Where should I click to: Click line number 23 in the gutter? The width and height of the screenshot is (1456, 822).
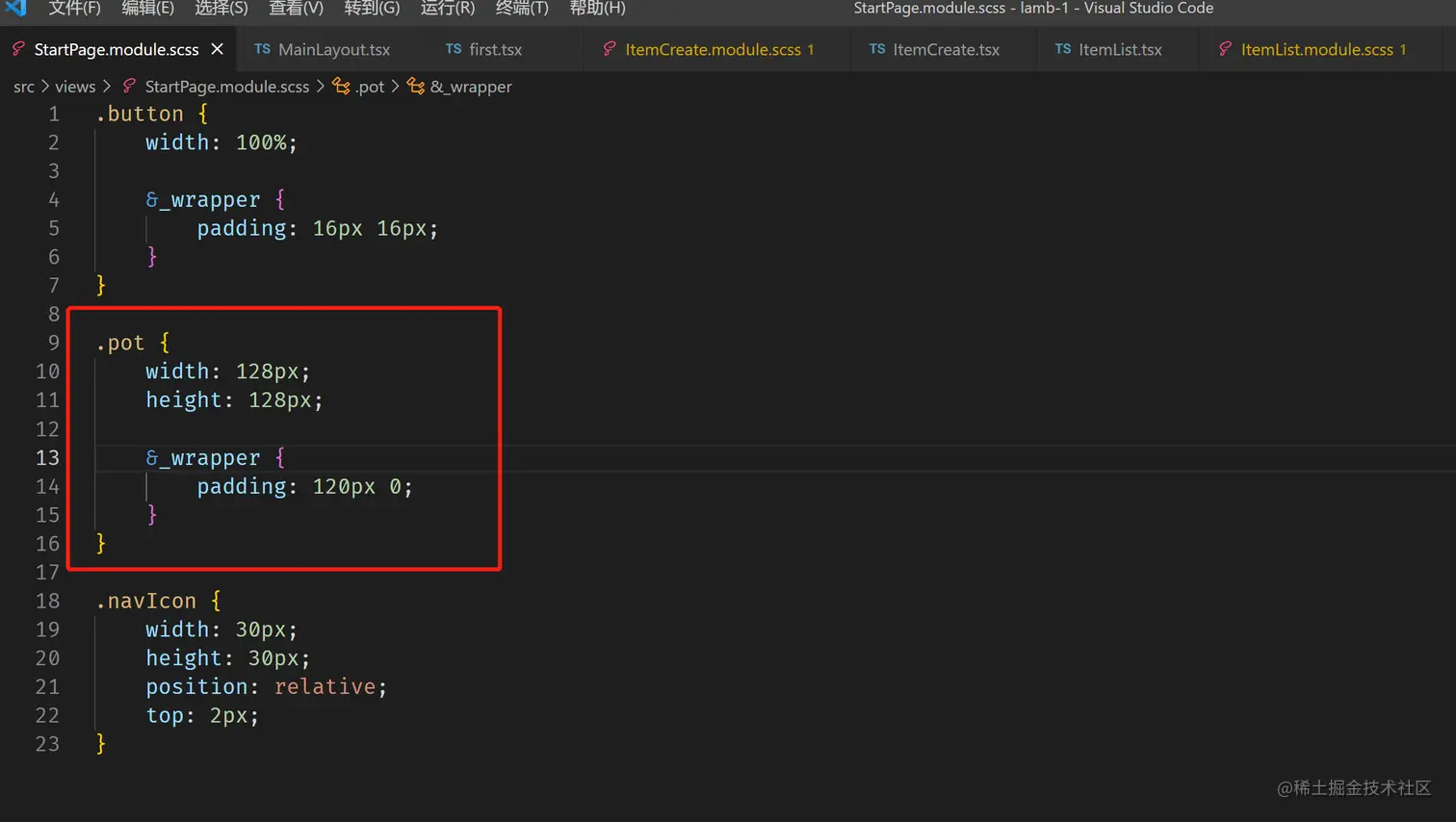47,744
